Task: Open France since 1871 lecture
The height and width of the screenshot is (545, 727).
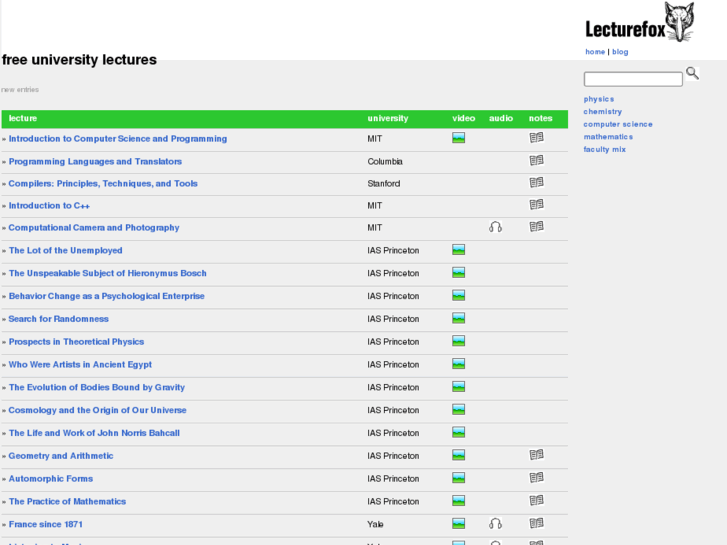Action: pos(45,524)
